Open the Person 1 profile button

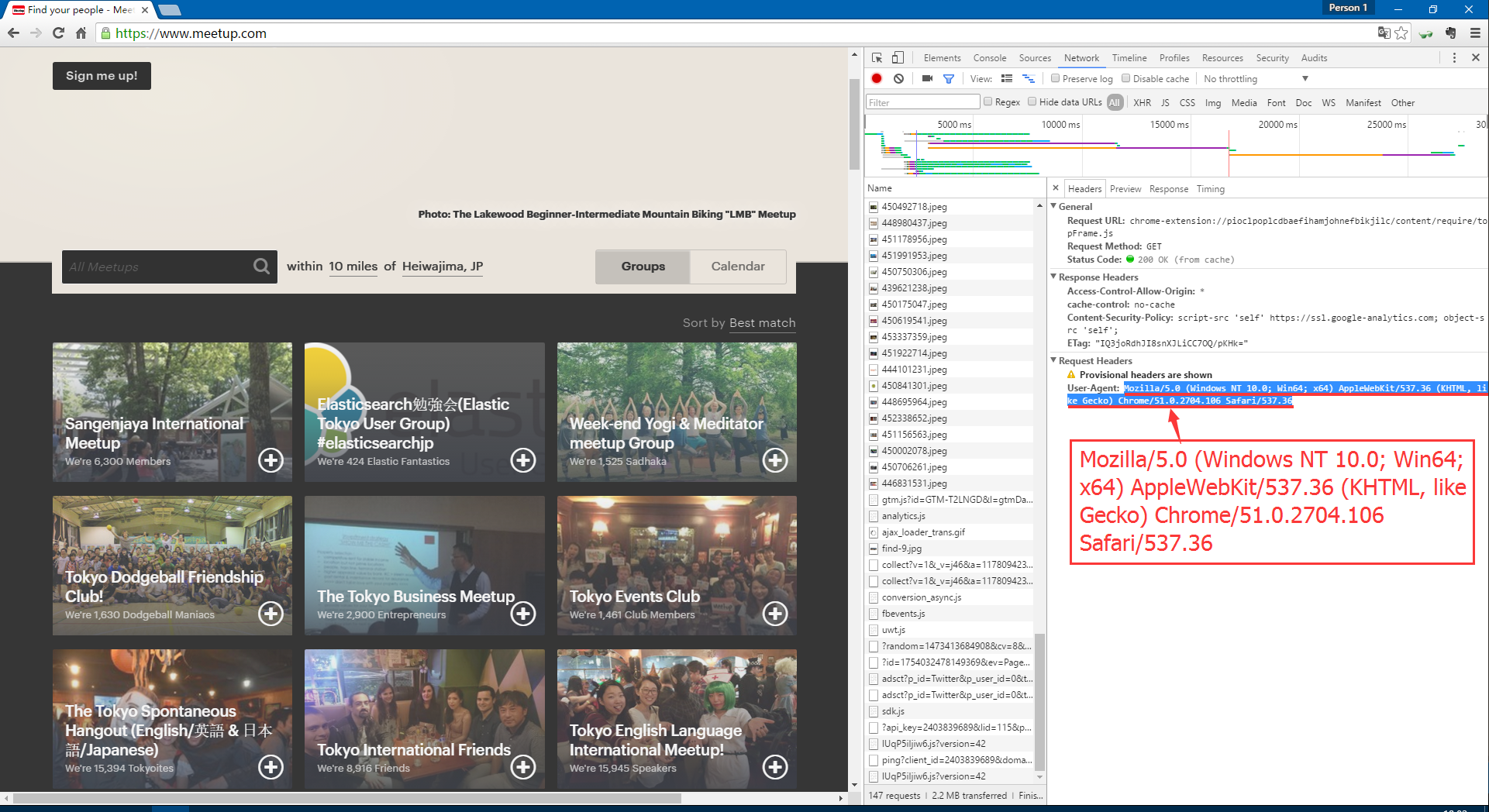[1347, 8]
